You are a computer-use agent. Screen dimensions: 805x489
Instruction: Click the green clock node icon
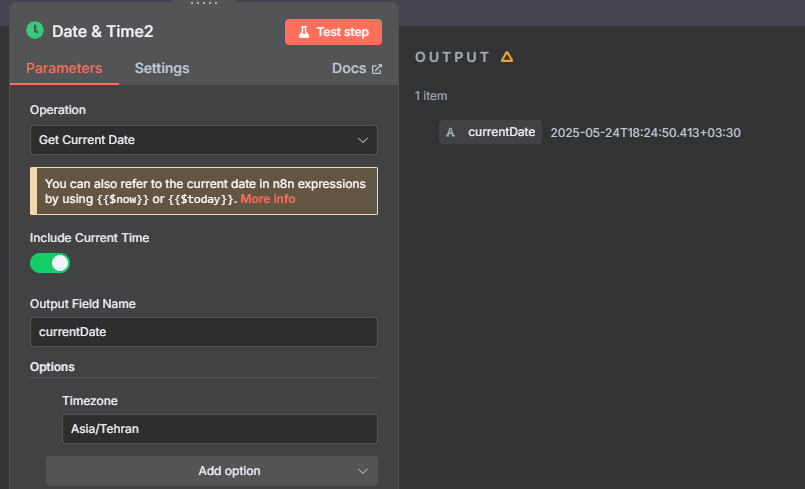tap(35, 30)
